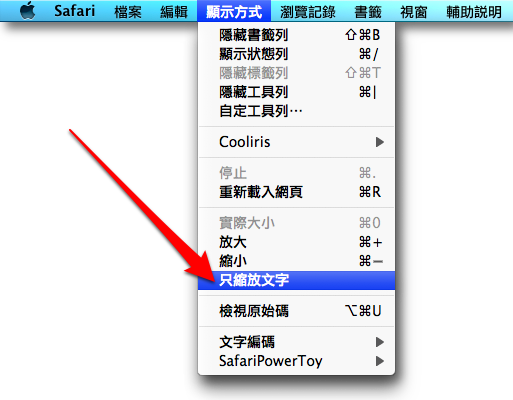Toggle 只縮放文字 option
Viewport: 513px width, 400px height.
click(296, 280)
